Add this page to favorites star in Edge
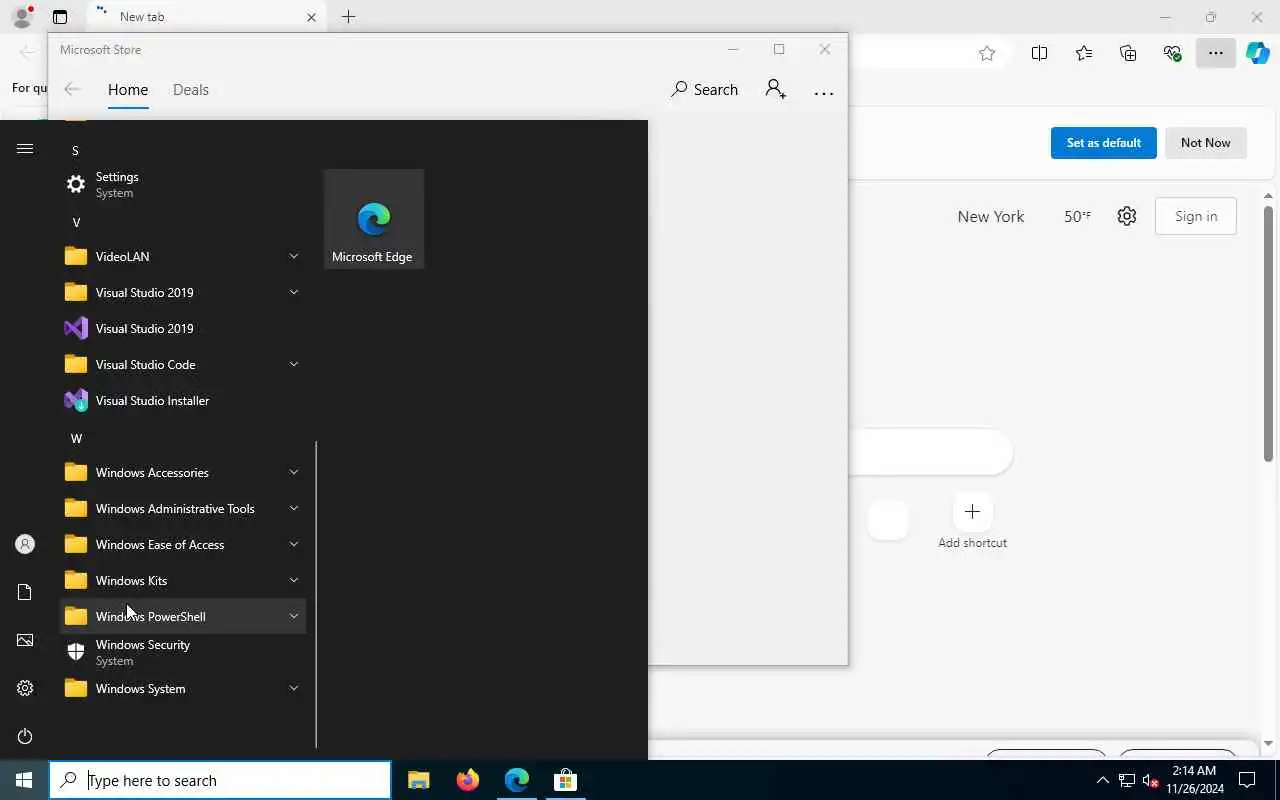 [987, 54]
